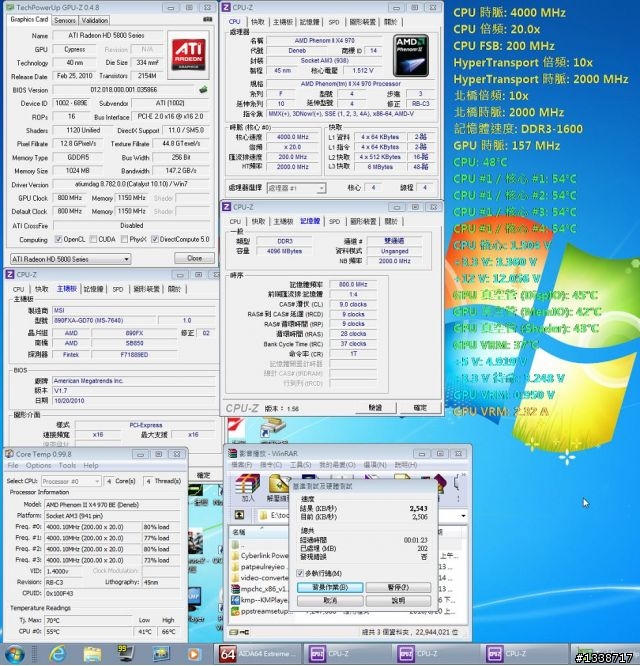Open 快取 tab in the top CPU-Z window
Image resolution: width=640 pixels, height=666 pixels.
[x=257, y=22]
